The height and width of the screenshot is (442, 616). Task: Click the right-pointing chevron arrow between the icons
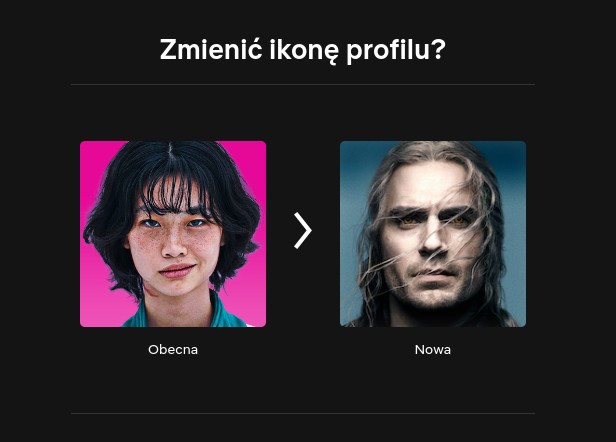point(302,231)
